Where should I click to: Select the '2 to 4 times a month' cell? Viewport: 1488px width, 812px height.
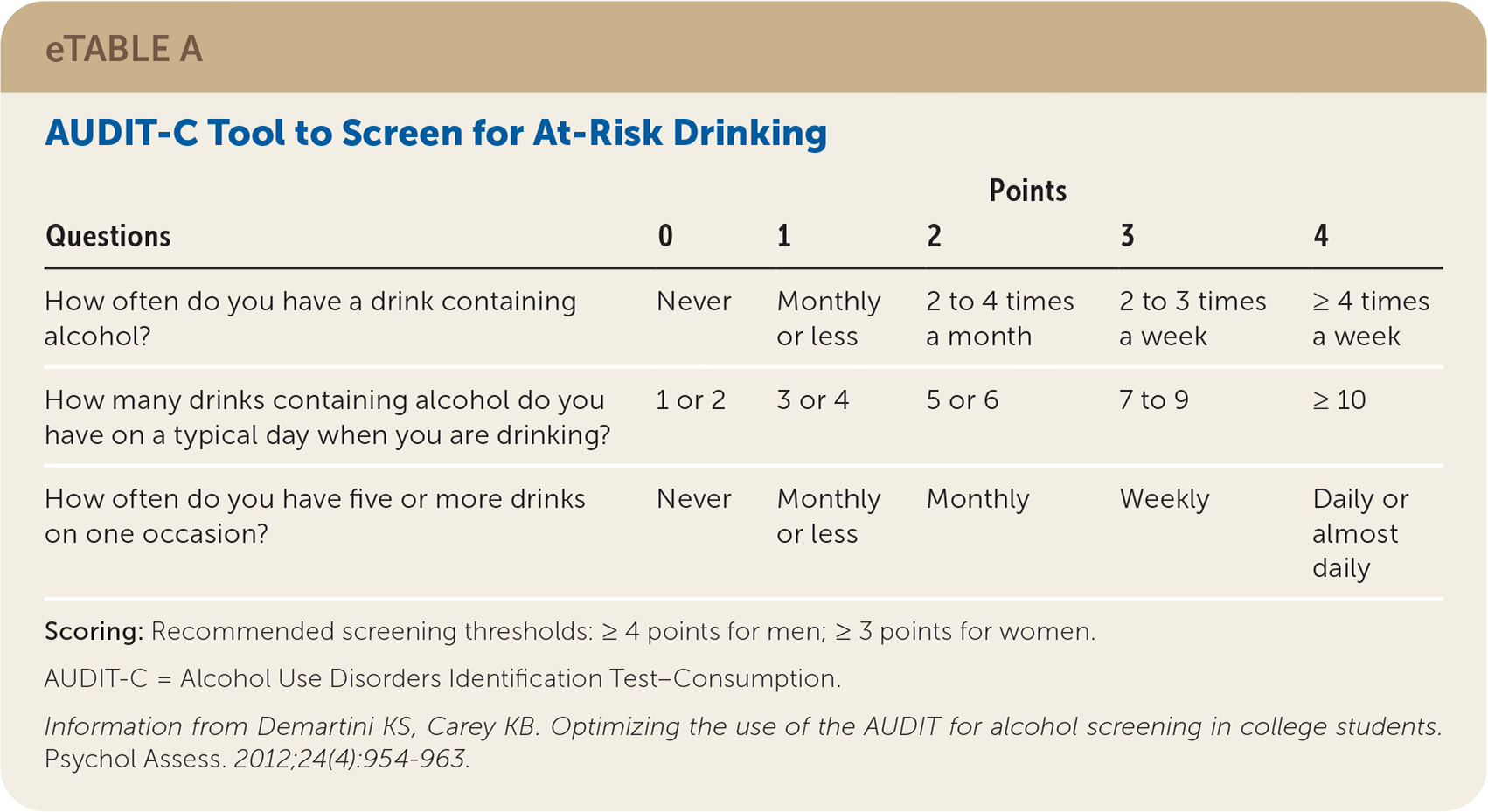[999, 318]
